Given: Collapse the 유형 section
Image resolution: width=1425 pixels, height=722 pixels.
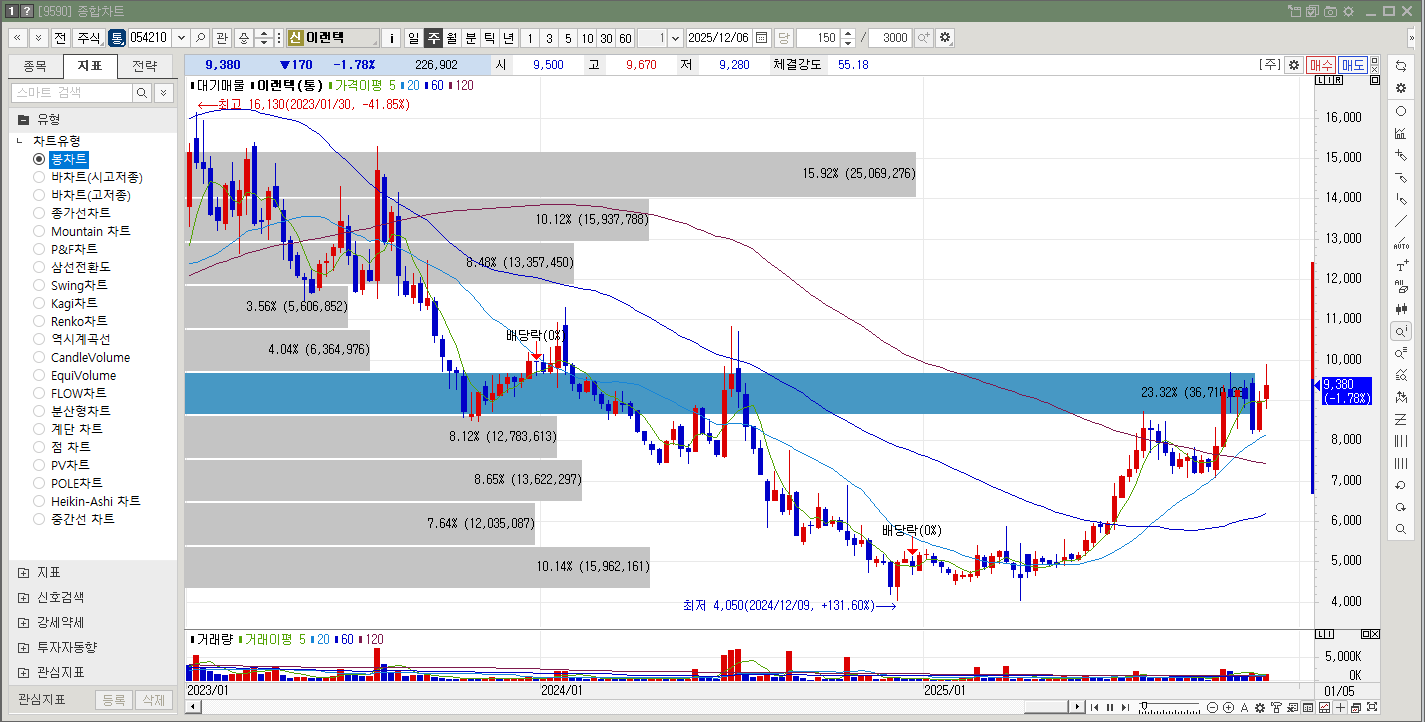Looking at the screenshot, I should tap(23, 119).
